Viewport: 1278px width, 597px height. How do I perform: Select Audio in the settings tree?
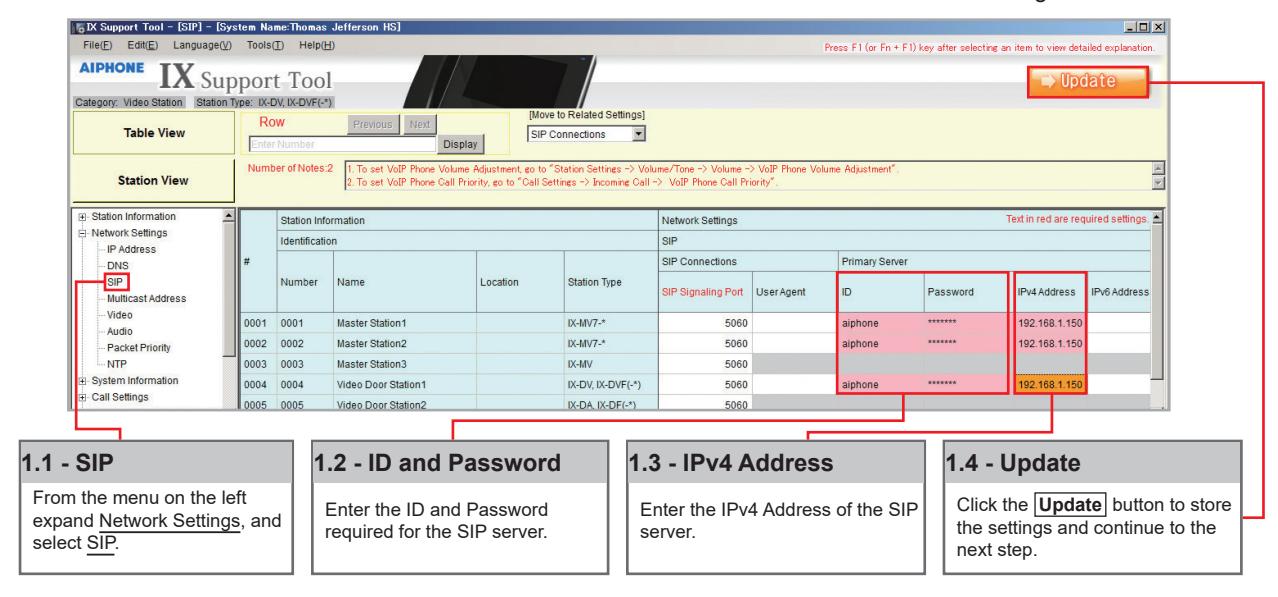[x=119, y=330]
